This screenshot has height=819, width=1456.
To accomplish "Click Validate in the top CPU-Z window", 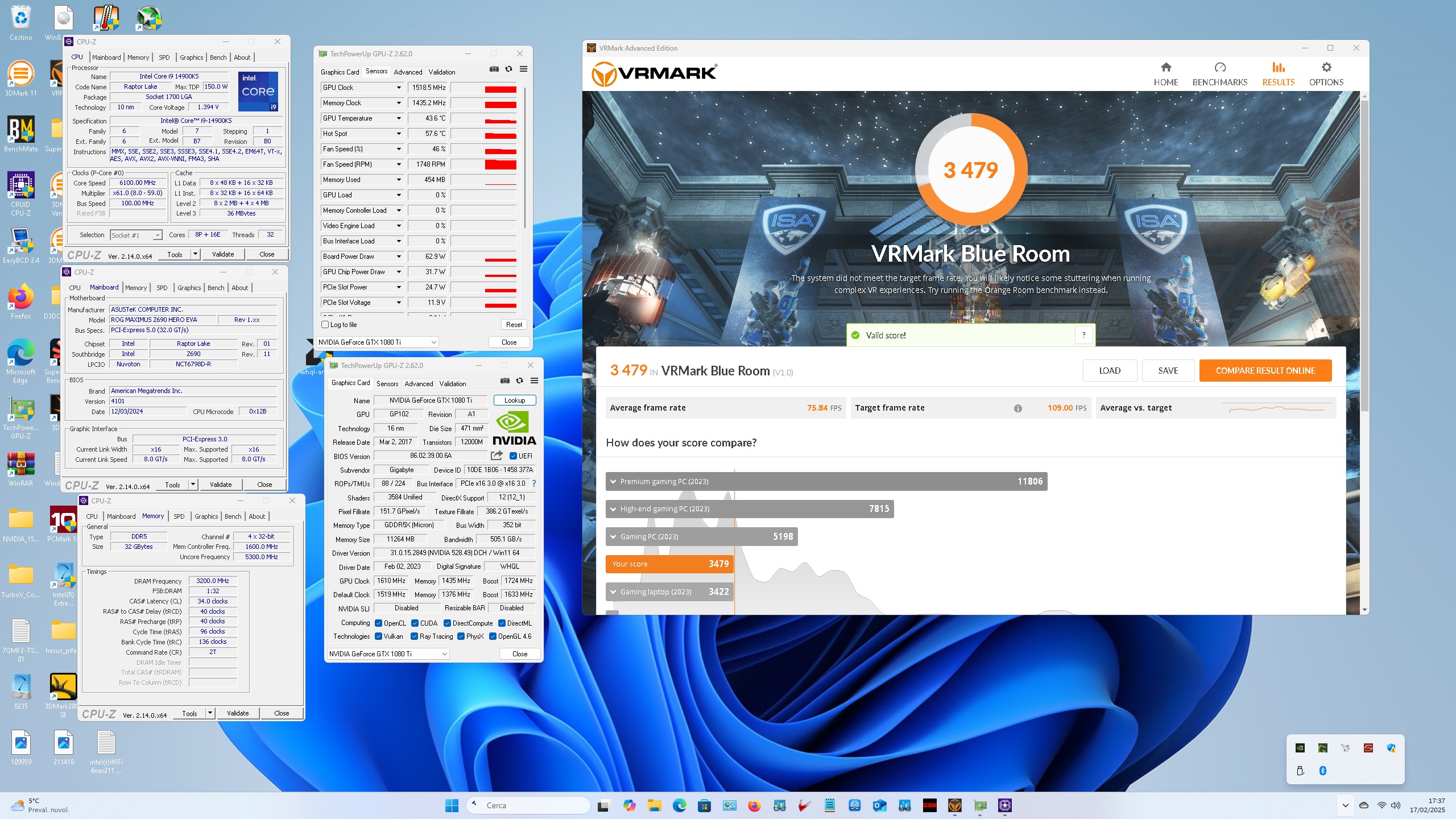I will coord(223,254).
